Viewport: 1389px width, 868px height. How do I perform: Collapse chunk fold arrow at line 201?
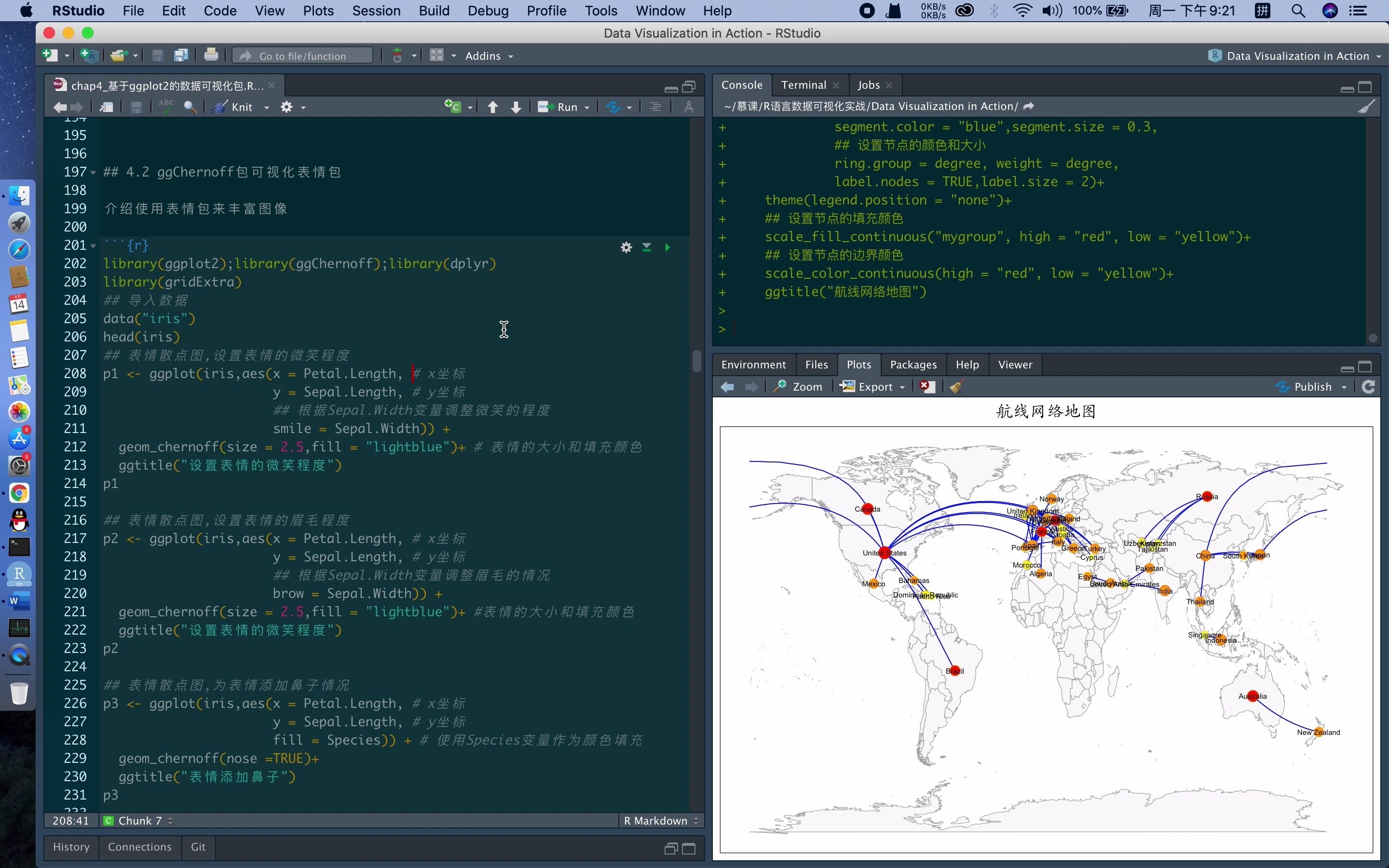point(93,246)
